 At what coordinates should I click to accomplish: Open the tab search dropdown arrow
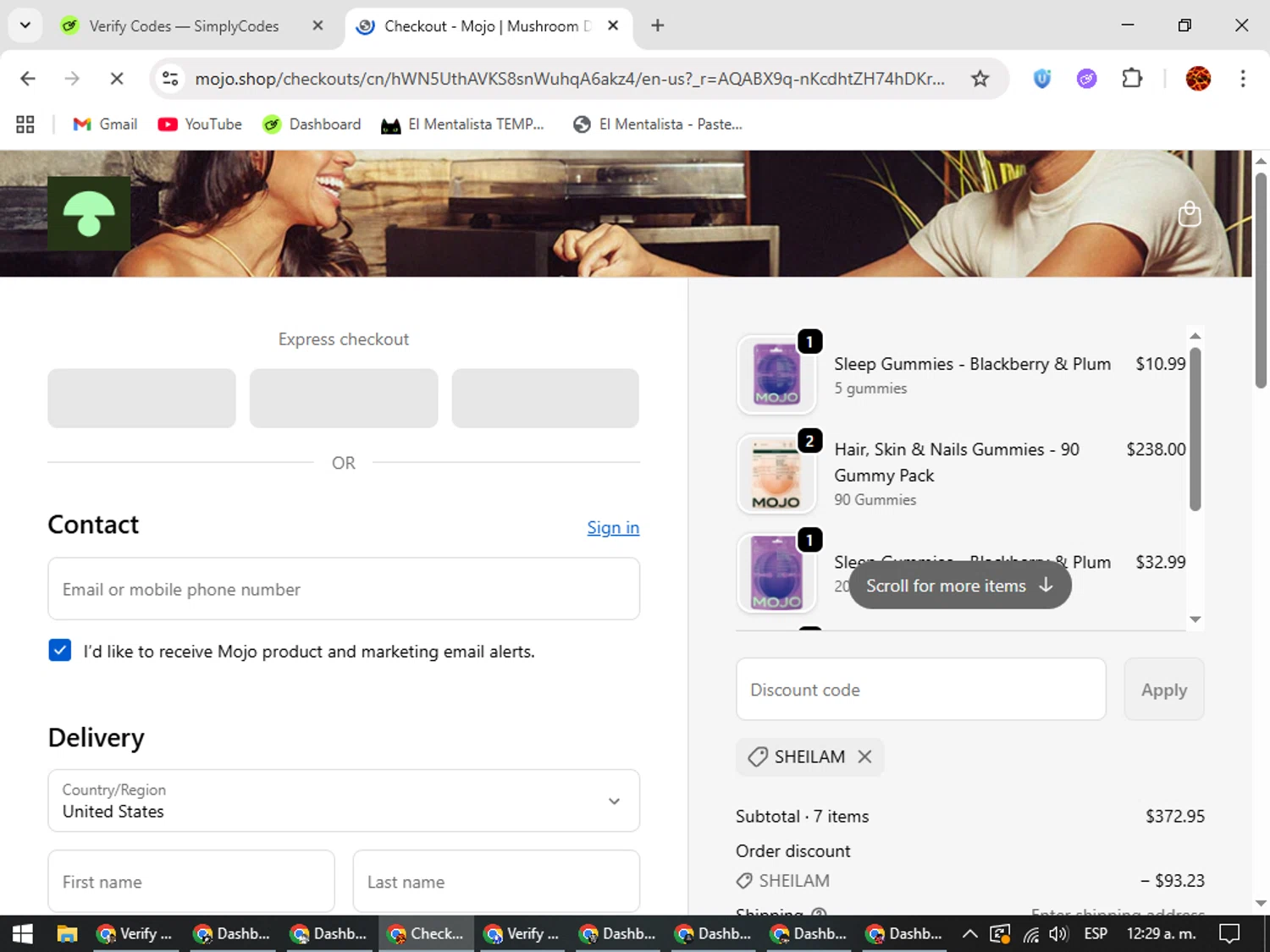(x=25, y=25)
